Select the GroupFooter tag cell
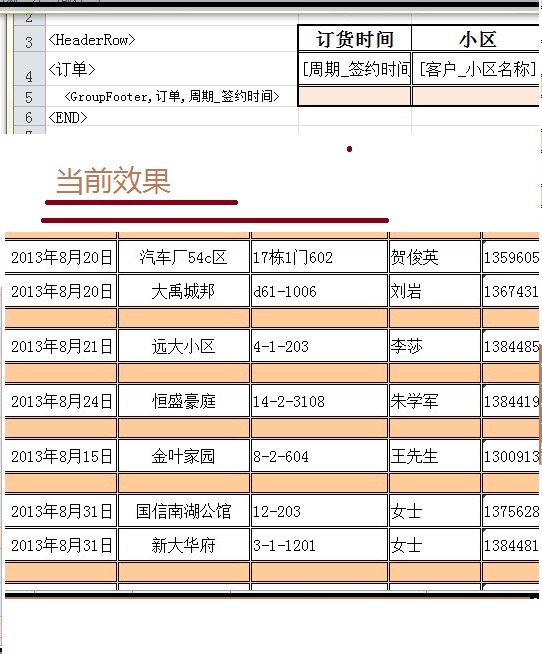This screenshot has height=654, width=542. coord(171,97)
